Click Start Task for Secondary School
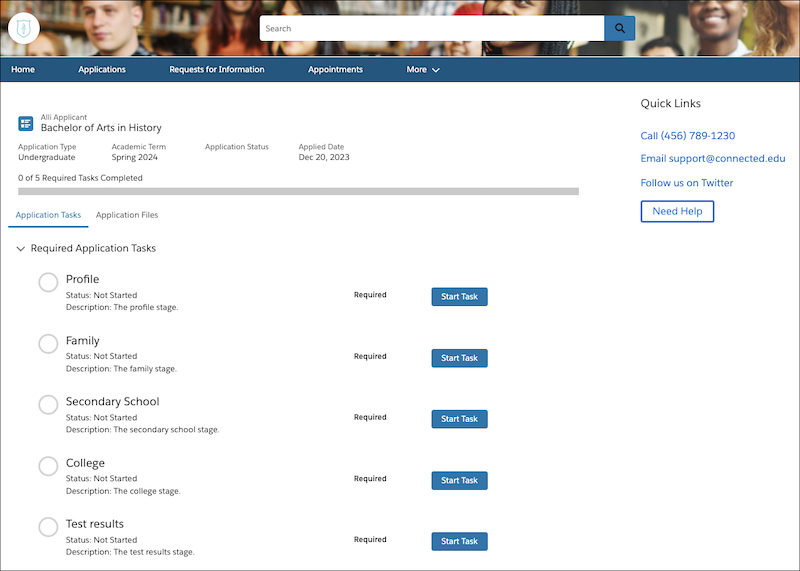Screen dimensions: 800x571 pyautogui.click(x=459, y=419)
